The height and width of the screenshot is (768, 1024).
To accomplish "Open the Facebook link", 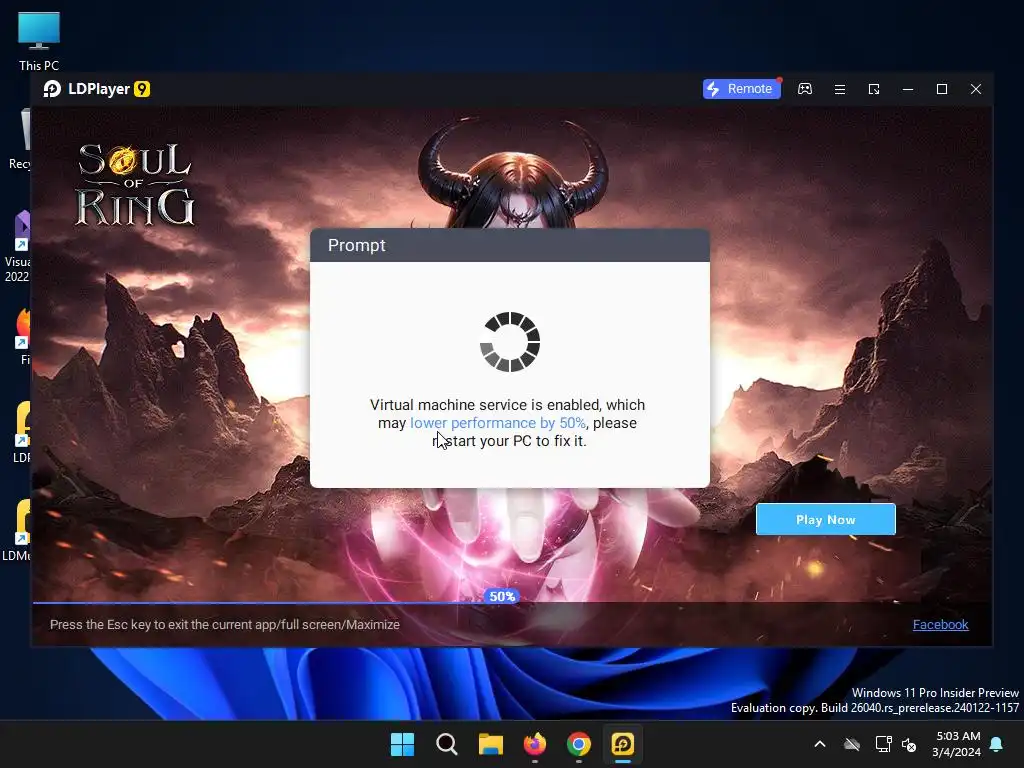I will point(940,624).
